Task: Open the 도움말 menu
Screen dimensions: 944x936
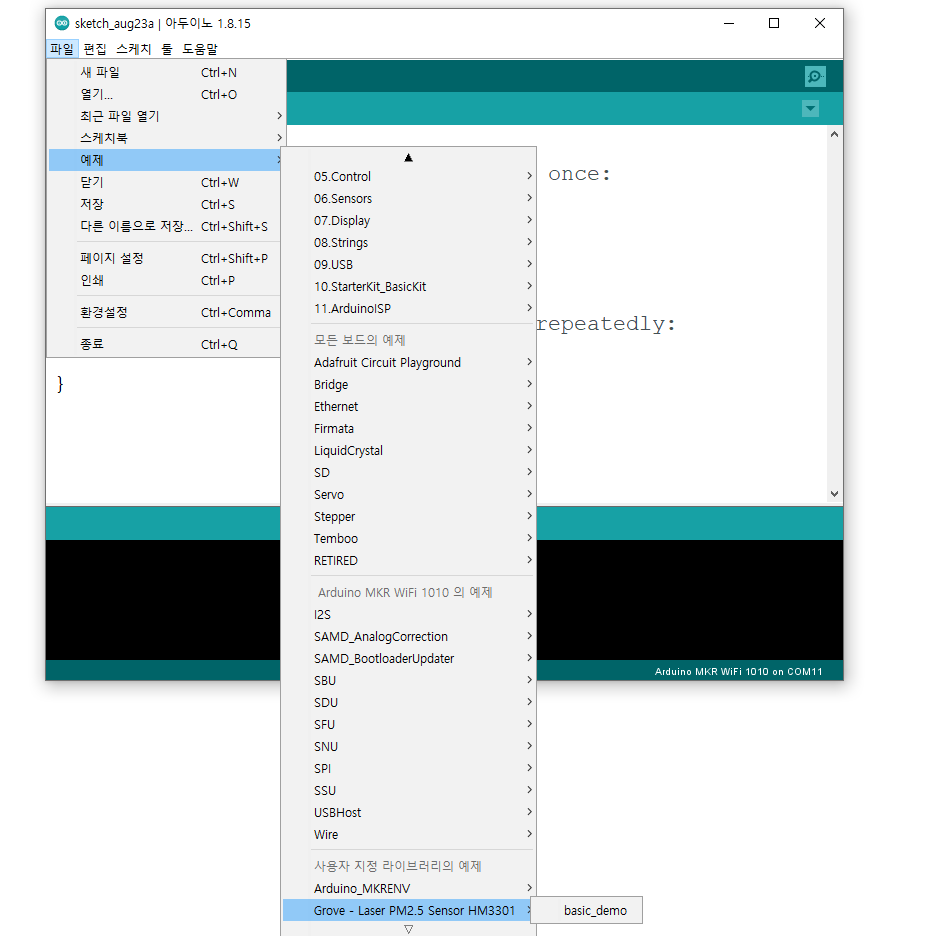Action: [x=200, y=49]
